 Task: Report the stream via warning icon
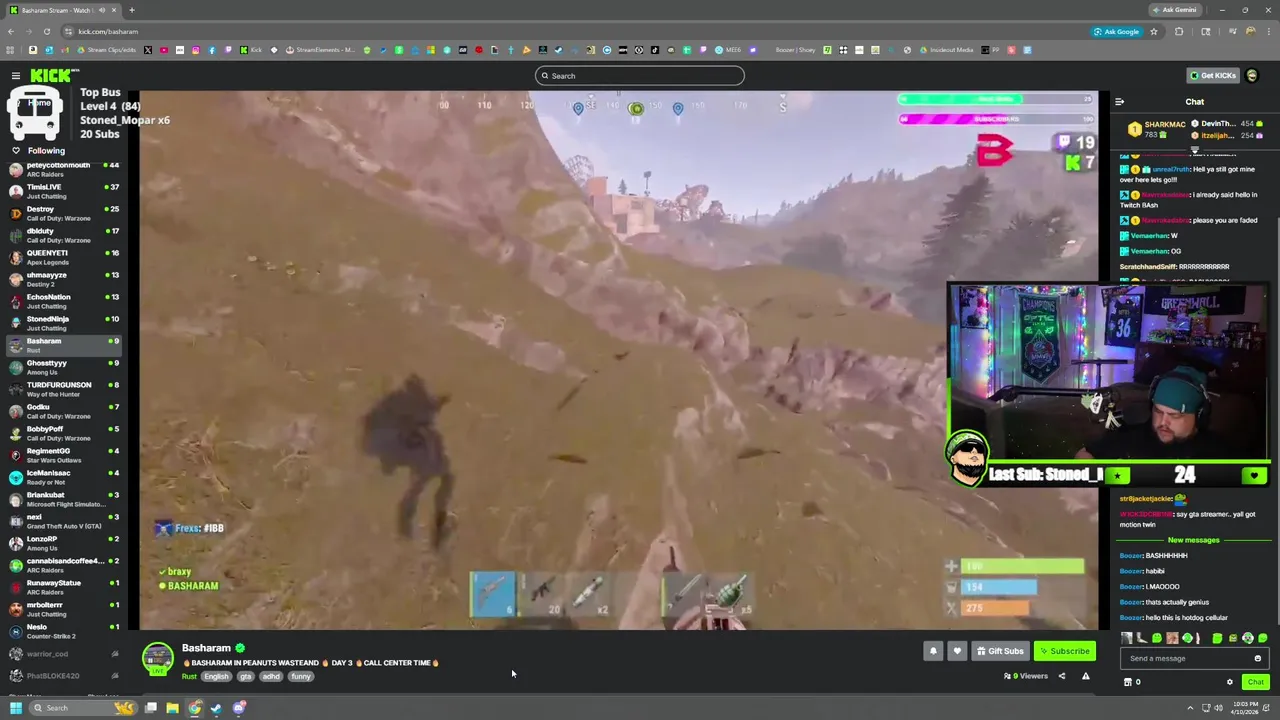[1085, 676]
